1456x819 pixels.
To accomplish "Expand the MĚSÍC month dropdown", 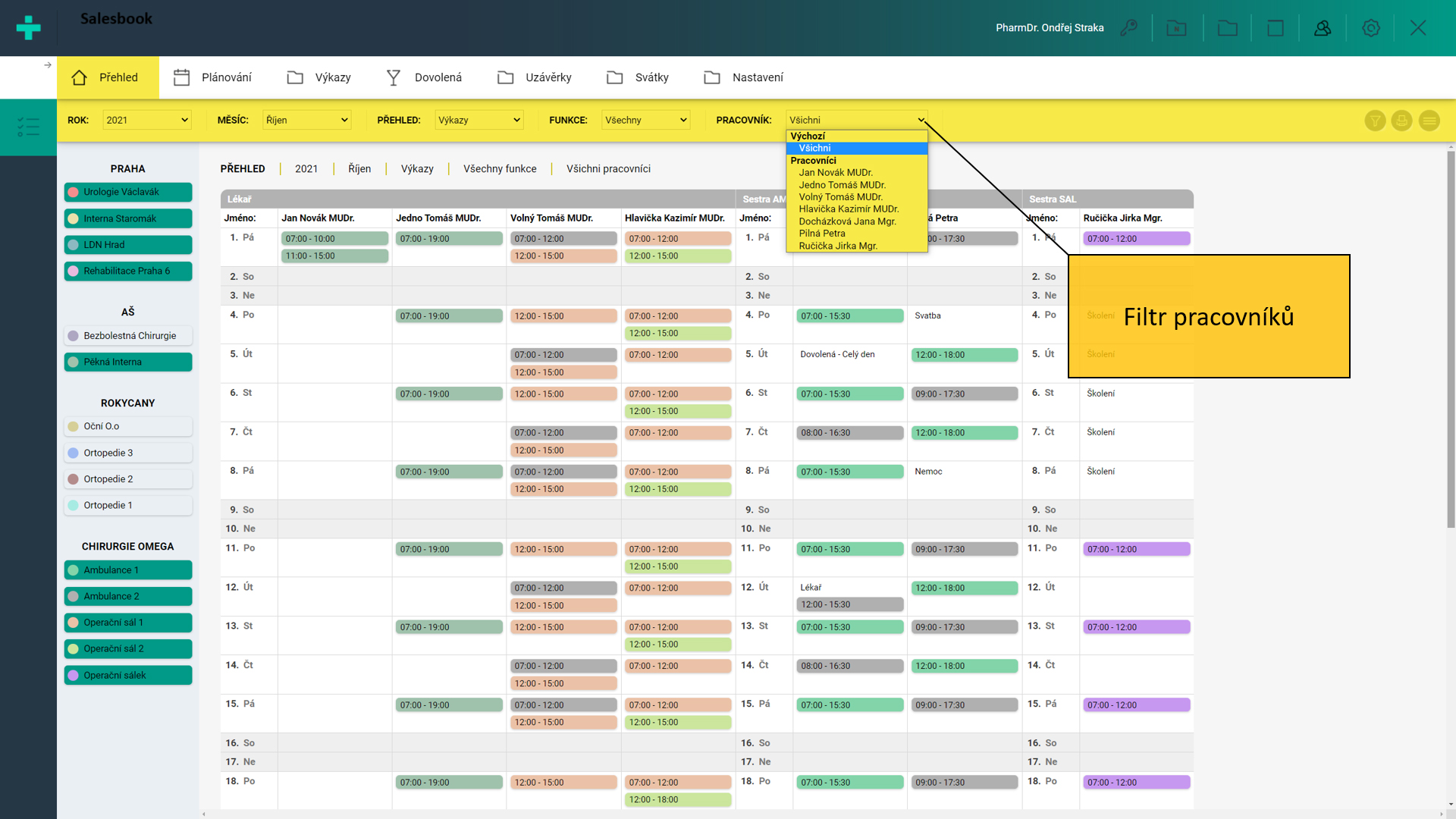I will point(306,120).
